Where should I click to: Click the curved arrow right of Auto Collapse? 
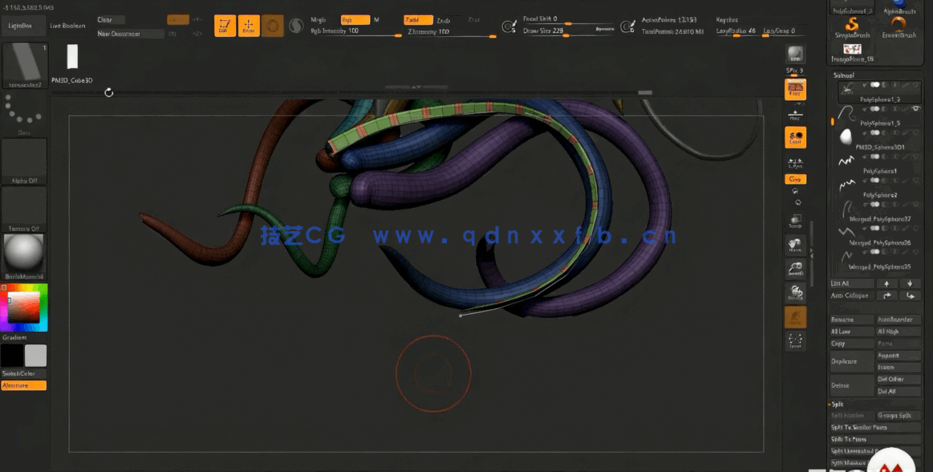(887, 295)
